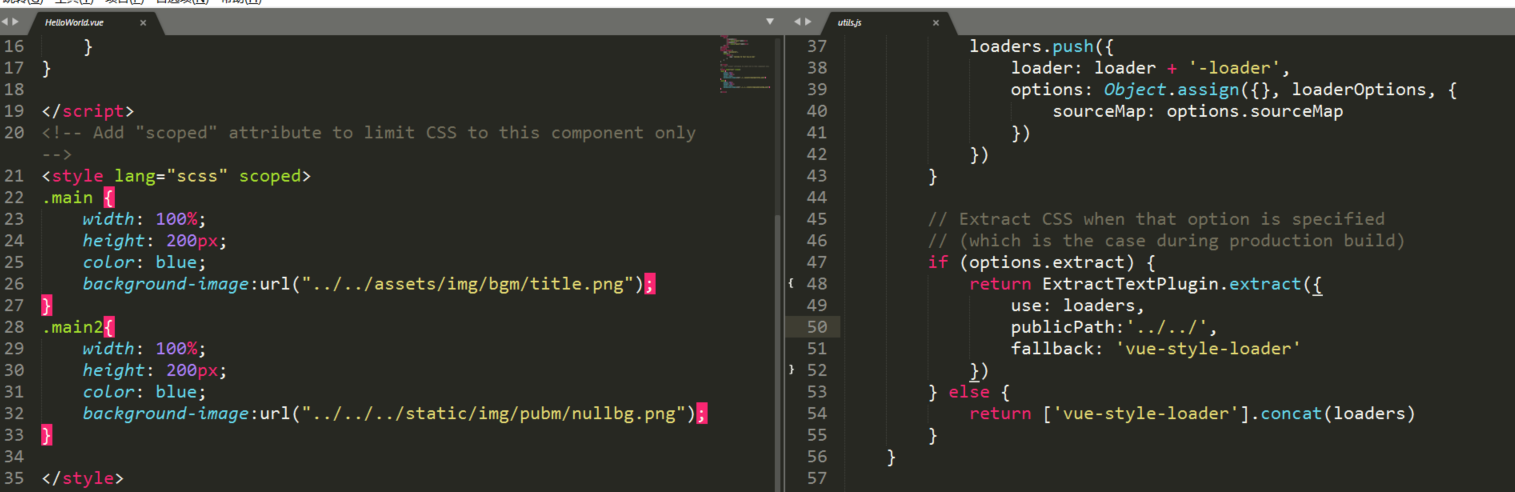Click line number 26 in HelloWorld.vue gutter
The image size is (1515, 492).
click(x=14, y=284)
